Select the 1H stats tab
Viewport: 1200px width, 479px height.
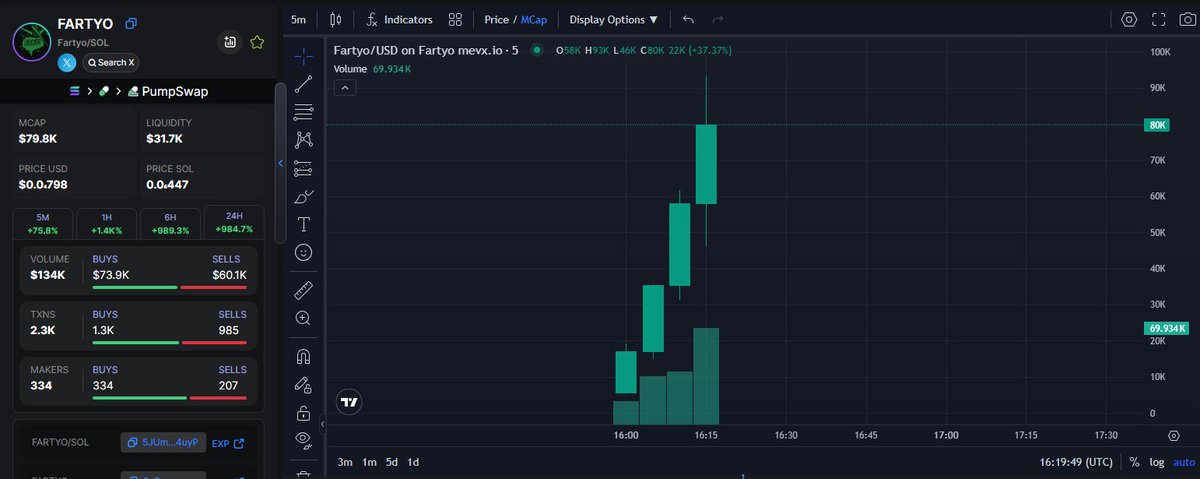(x=106, y=223)
